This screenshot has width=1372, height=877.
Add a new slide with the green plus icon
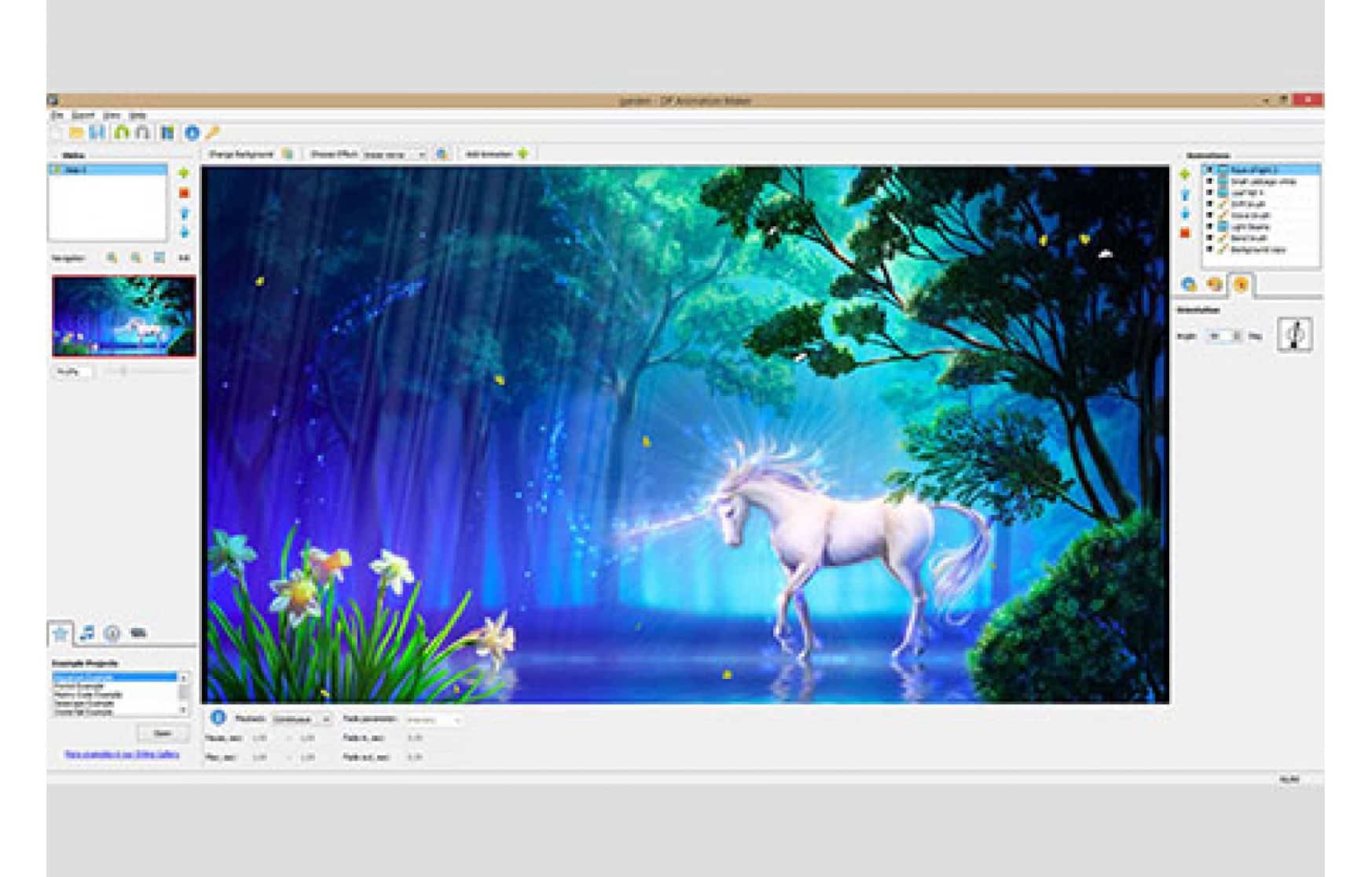coord(183,172)
